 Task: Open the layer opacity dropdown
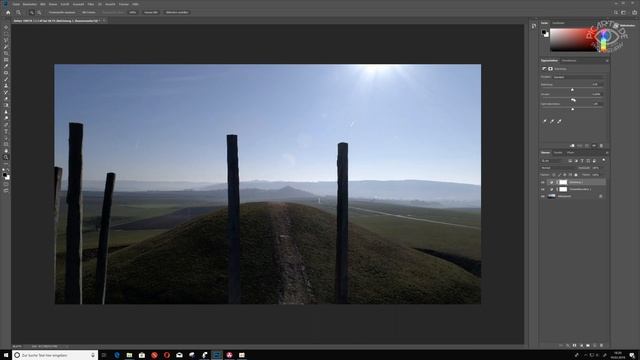(596, 168)
